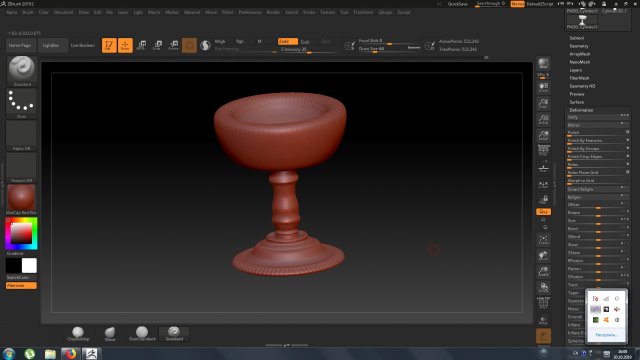Viewport: 640px width, 360px height.
Task: Toggle the Floor grid
Action: (543, 167)
